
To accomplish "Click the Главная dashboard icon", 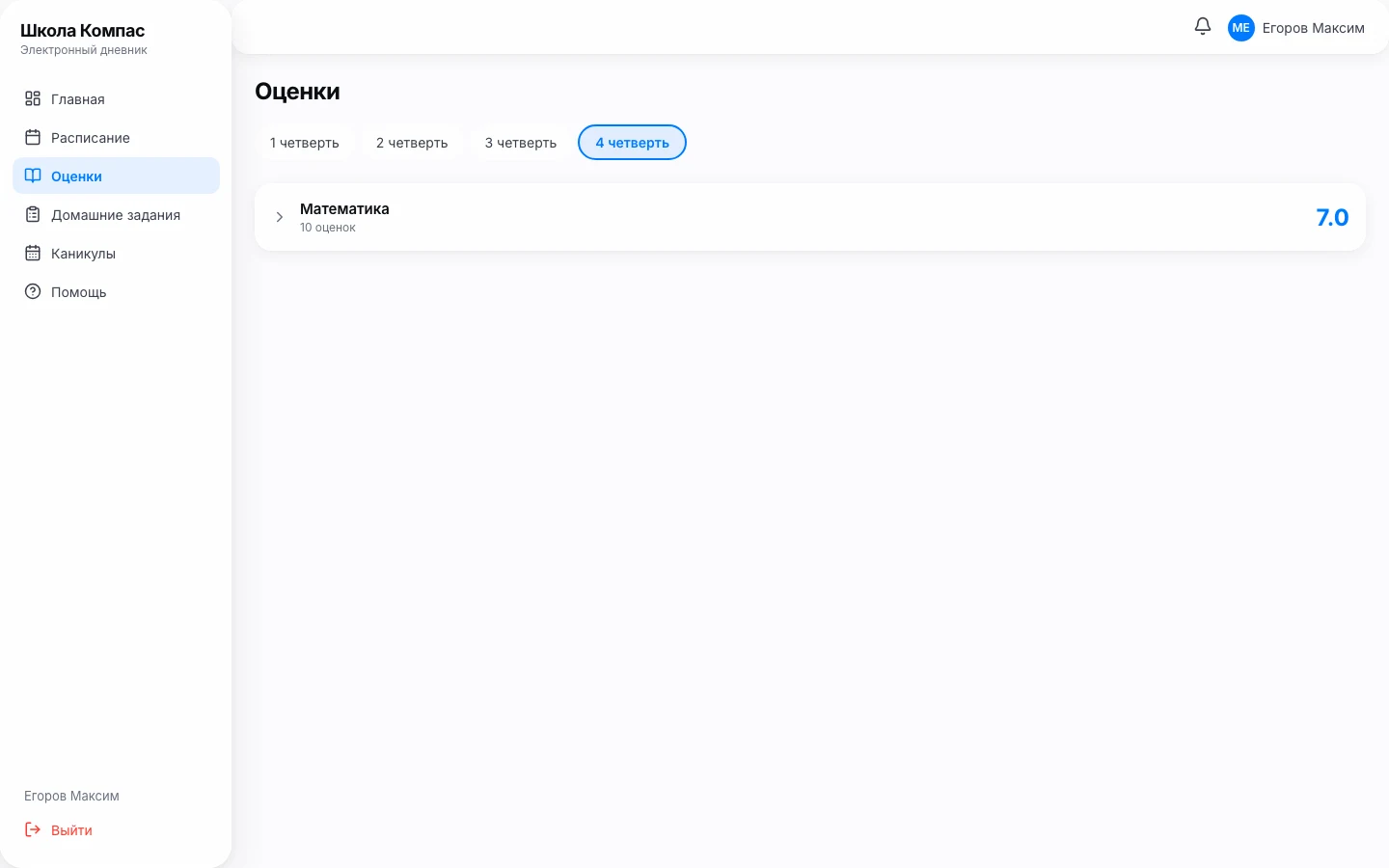I will click(33, 98).
